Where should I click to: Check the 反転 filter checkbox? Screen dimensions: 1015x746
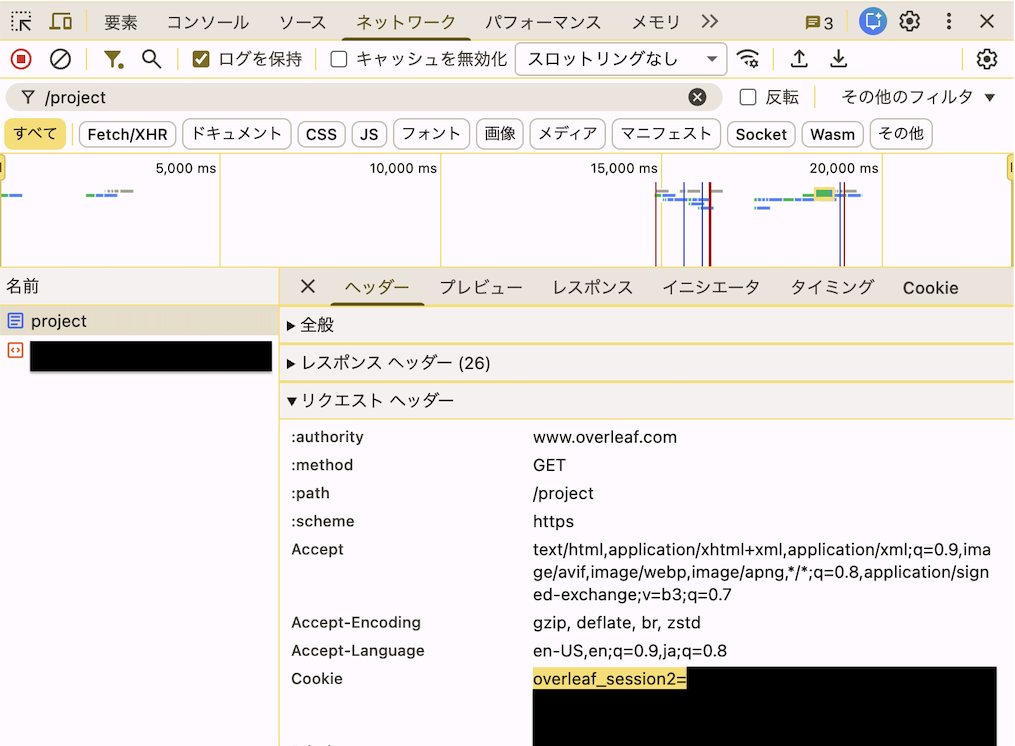coord(746,97)
